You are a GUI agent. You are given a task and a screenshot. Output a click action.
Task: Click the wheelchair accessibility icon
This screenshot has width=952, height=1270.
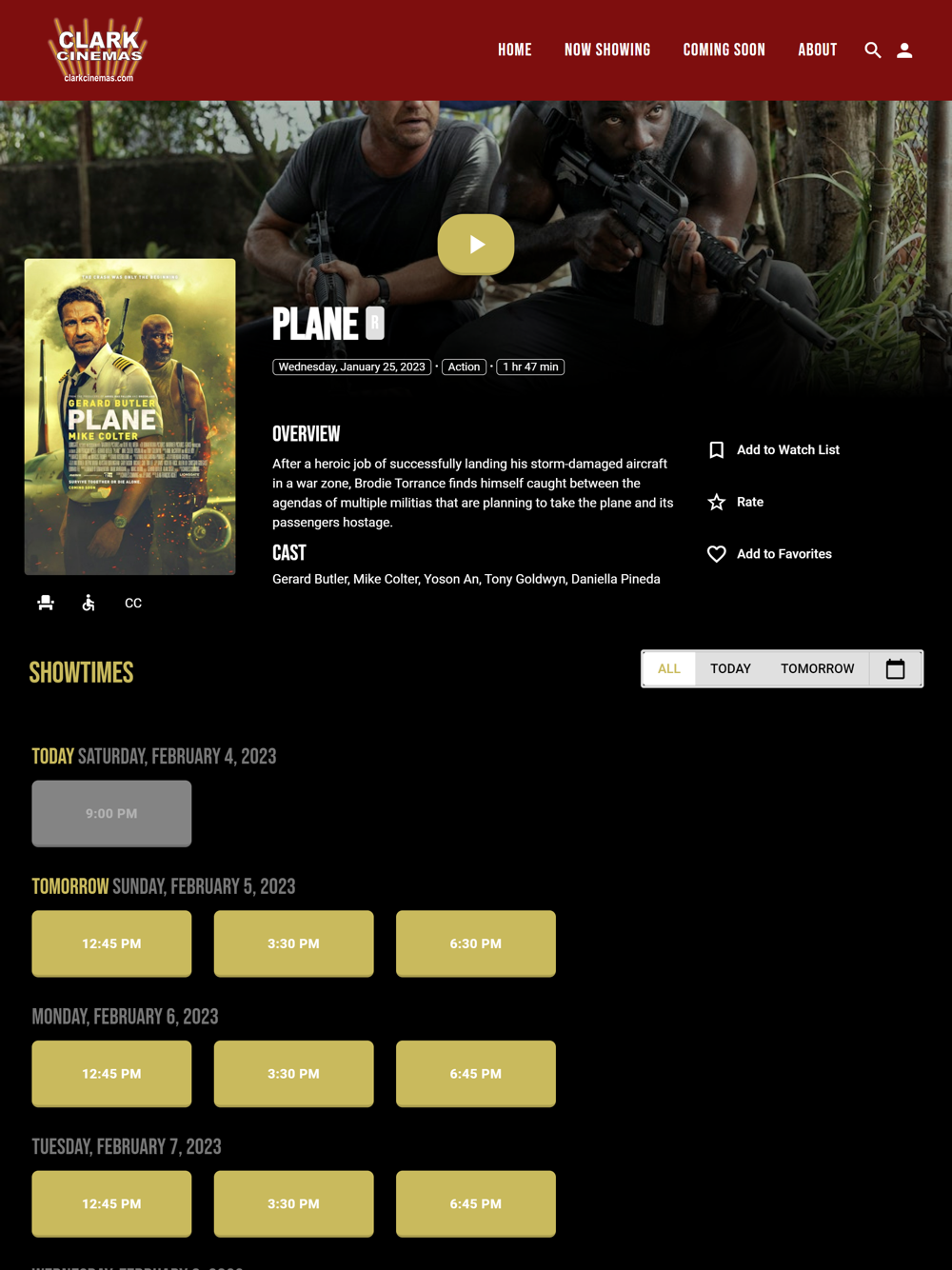(89, 603)
